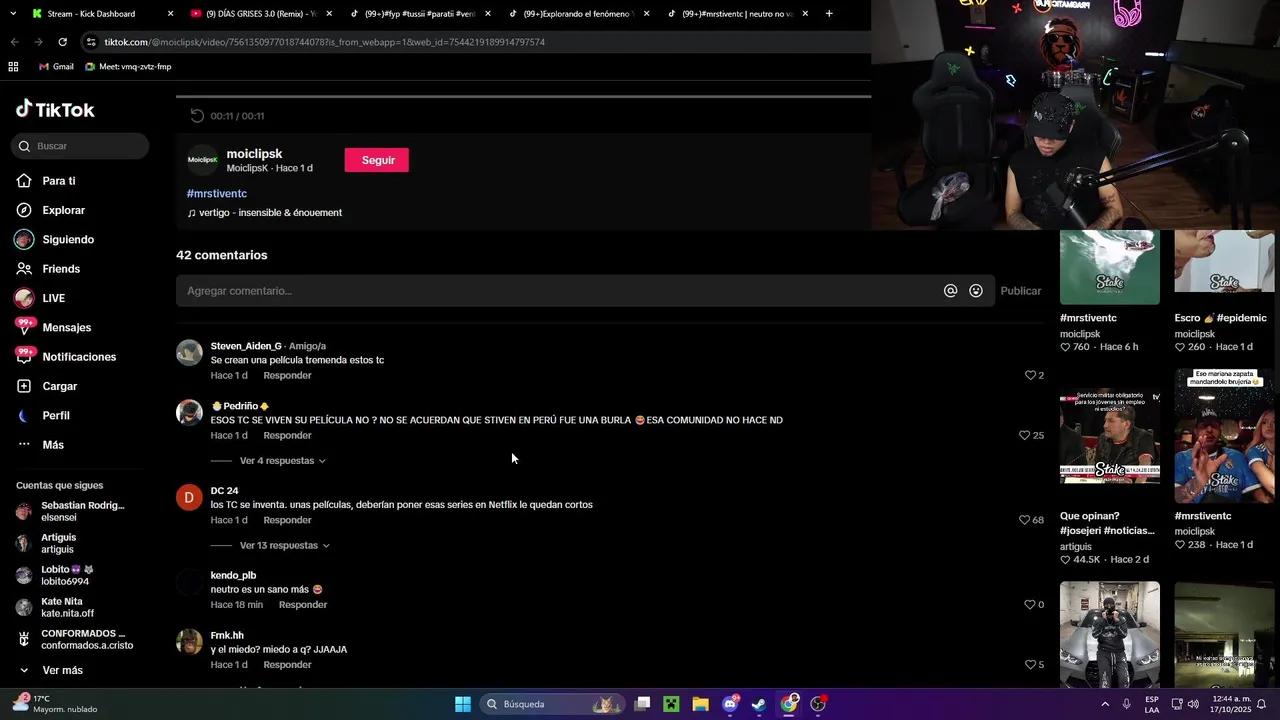Open Perfil moon avatar icon
1280x720 pixels.
pos(24,415)
